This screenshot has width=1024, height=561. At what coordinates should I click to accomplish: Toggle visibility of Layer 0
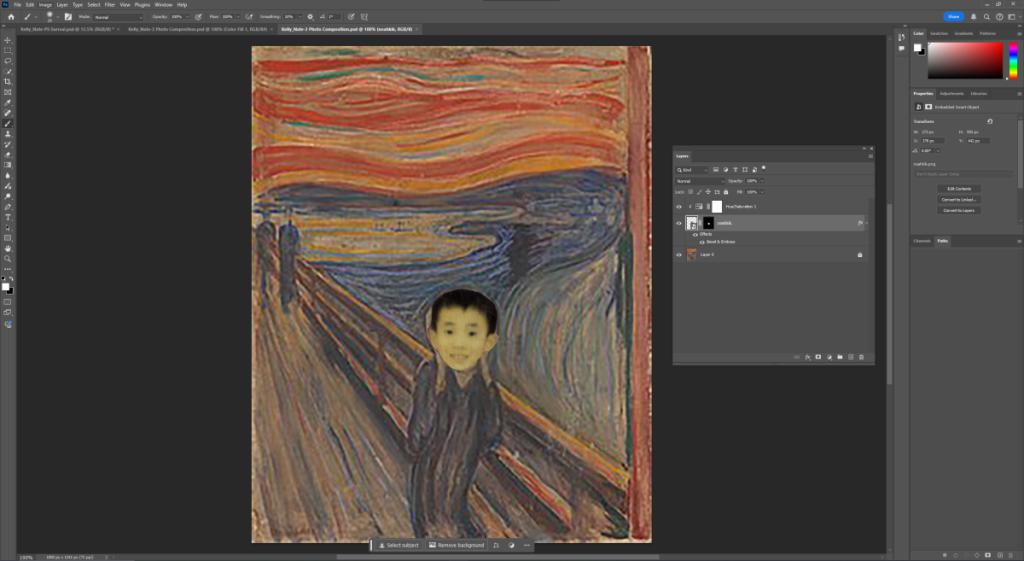[679, 255]
